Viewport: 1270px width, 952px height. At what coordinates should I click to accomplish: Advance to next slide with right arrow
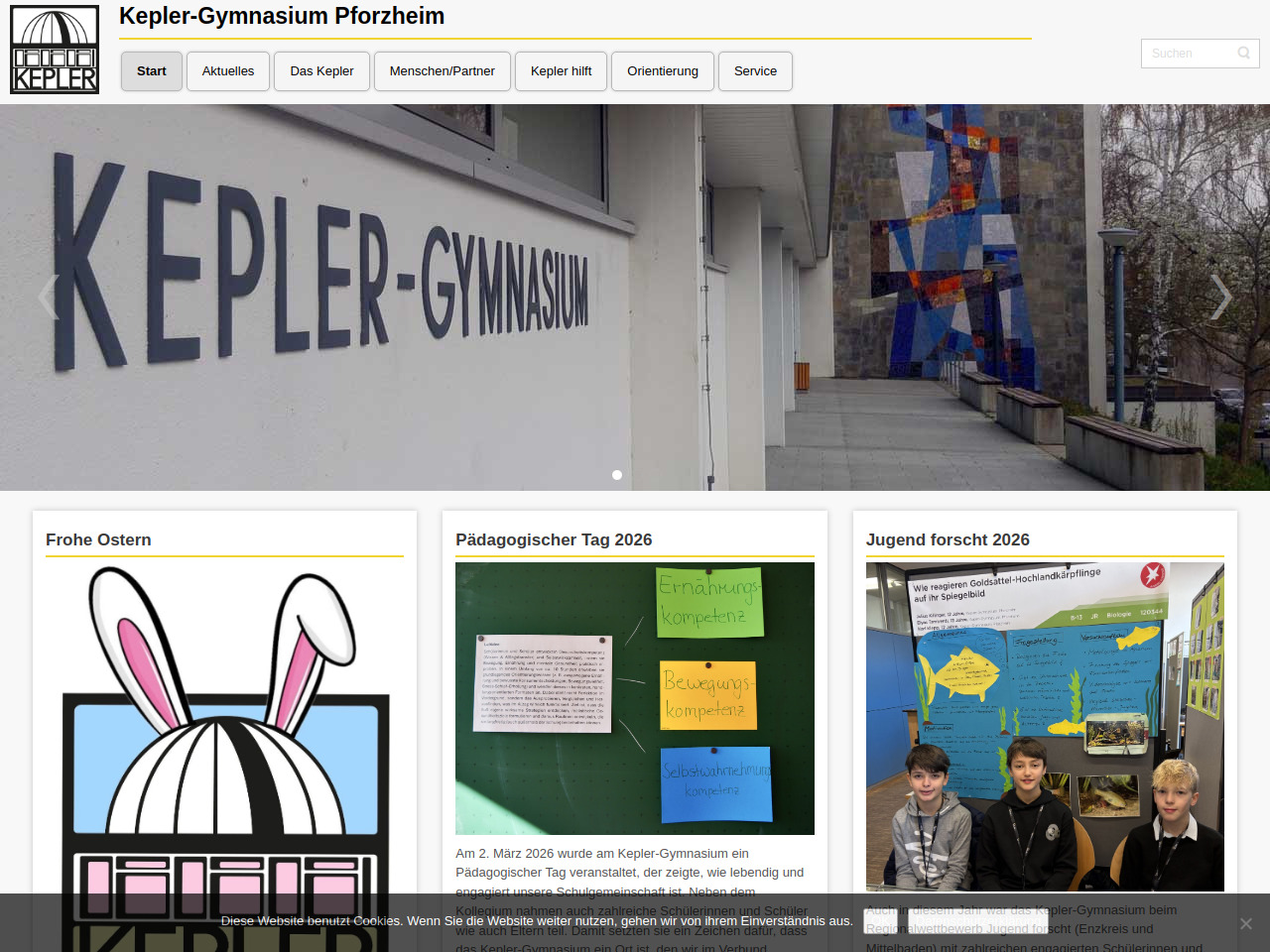[1221, 297]
